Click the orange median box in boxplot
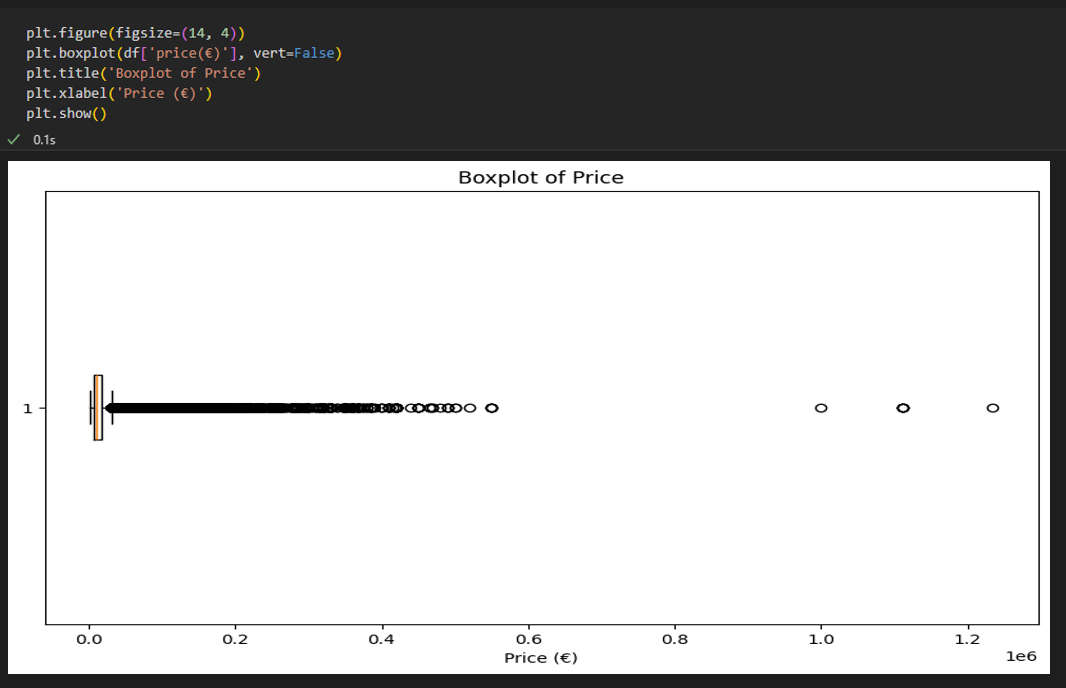The width and height of the screenshot is (1066, 688). click(98, 408)
